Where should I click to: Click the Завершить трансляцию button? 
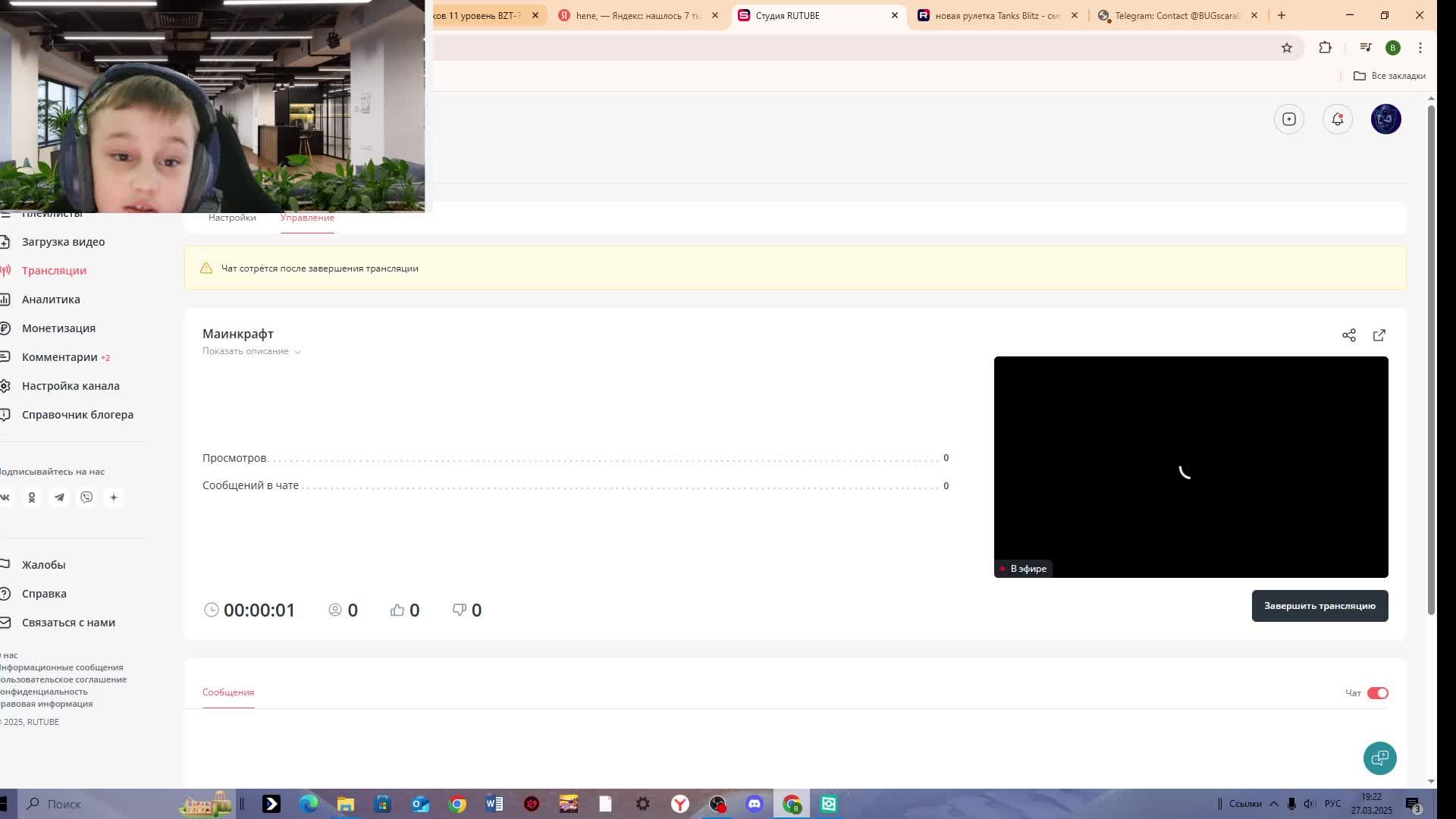point(1319,606)
